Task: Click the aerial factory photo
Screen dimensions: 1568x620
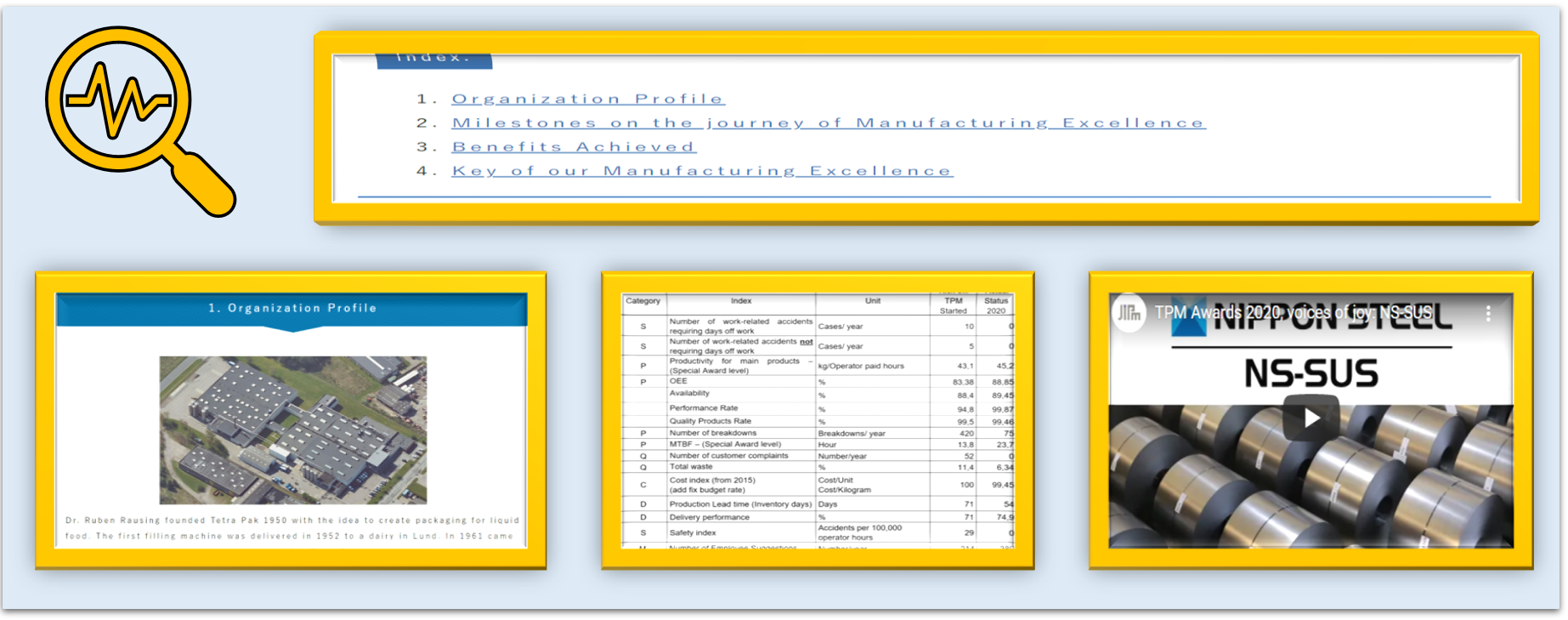Action: tap(293, 429)
